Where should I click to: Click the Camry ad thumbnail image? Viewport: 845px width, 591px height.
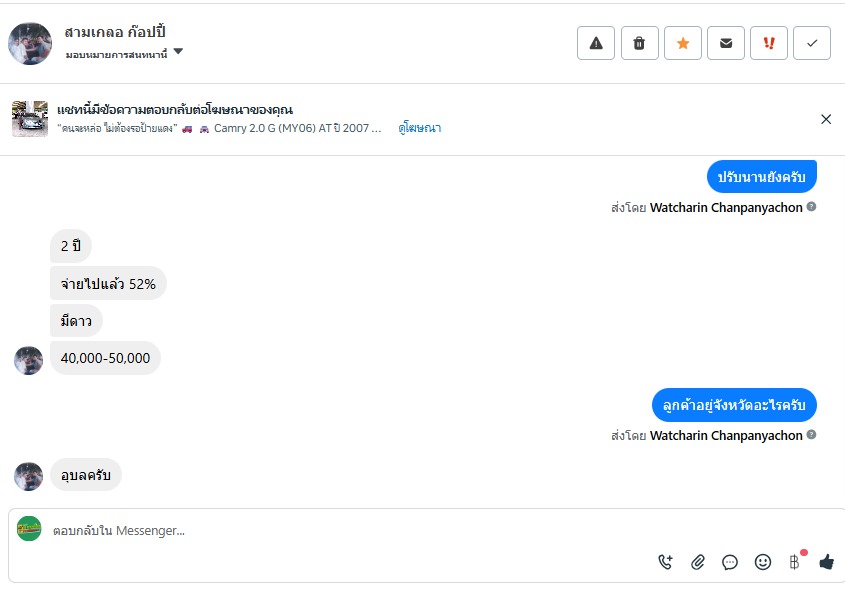(x=30, y=119)
